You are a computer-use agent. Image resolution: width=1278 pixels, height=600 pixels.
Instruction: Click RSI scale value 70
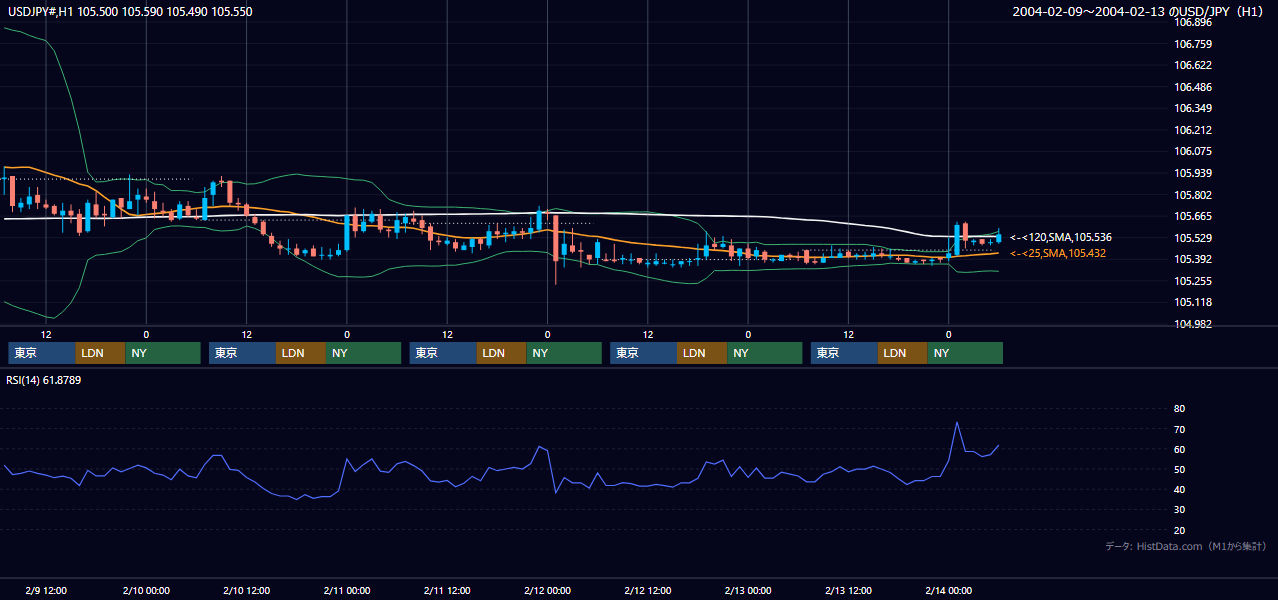pos(1179,429)
